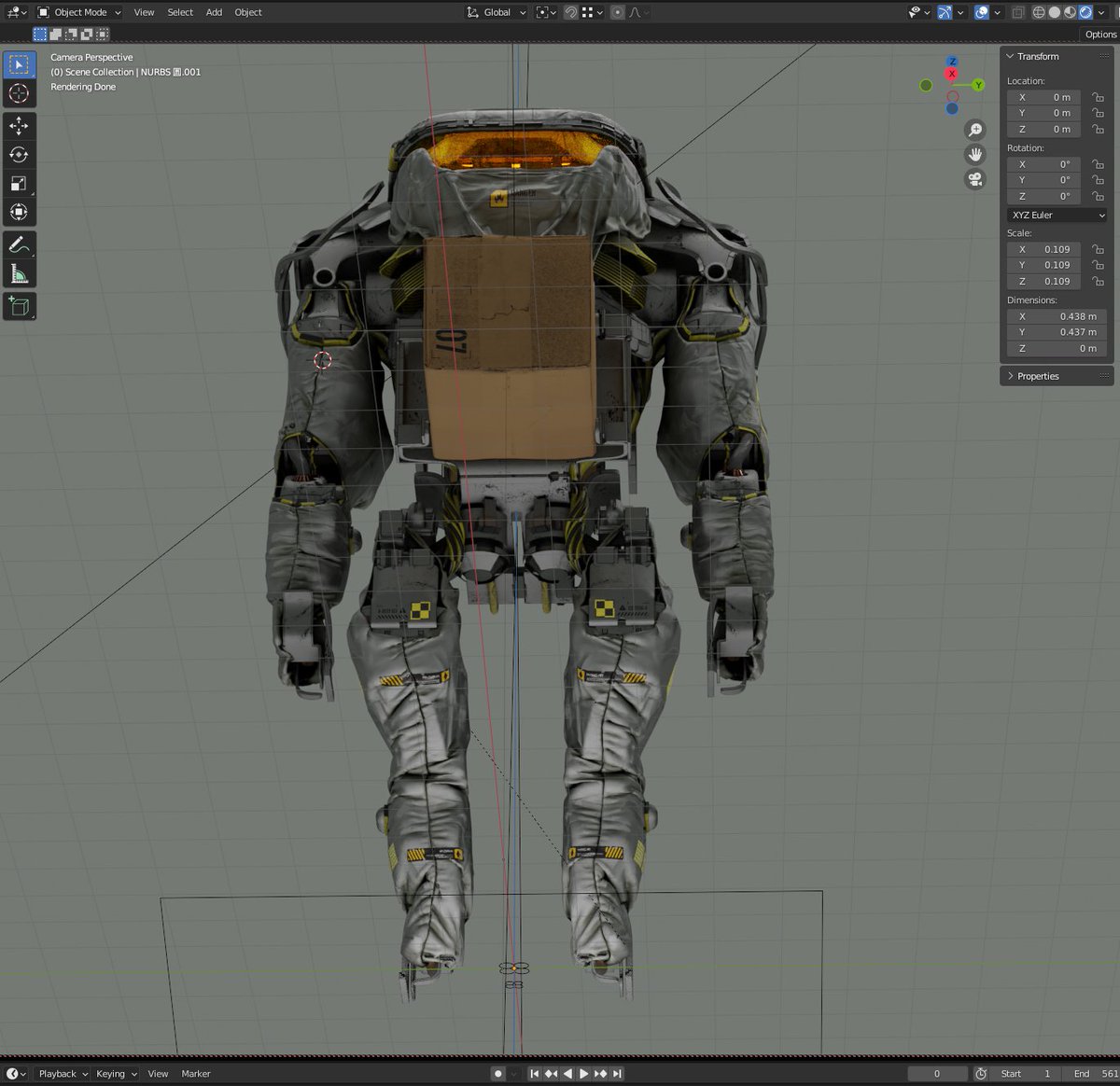Open the Select menu
Image resolution: width=1120 pixels, height=1086 pixels.
180,12
